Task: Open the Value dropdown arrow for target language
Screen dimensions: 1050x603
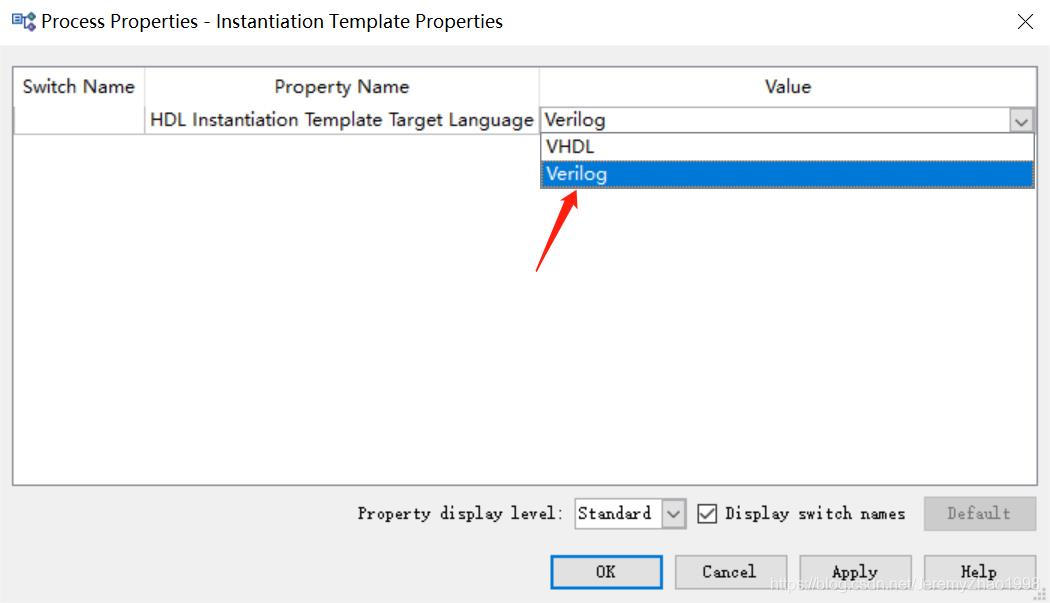Action: [x=1022, y=119]
